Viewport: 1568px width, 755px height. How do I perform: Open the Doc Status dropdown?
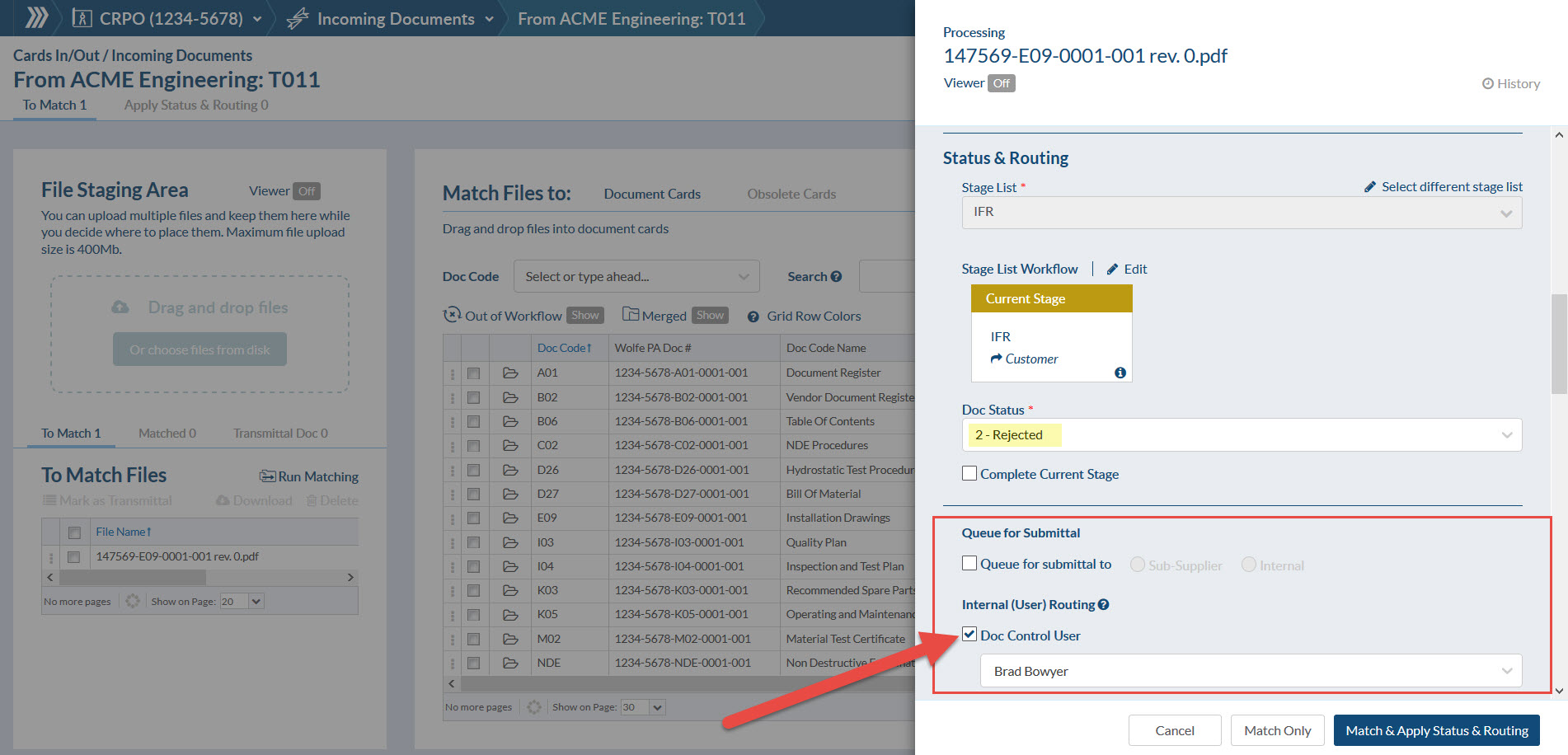1242,435
